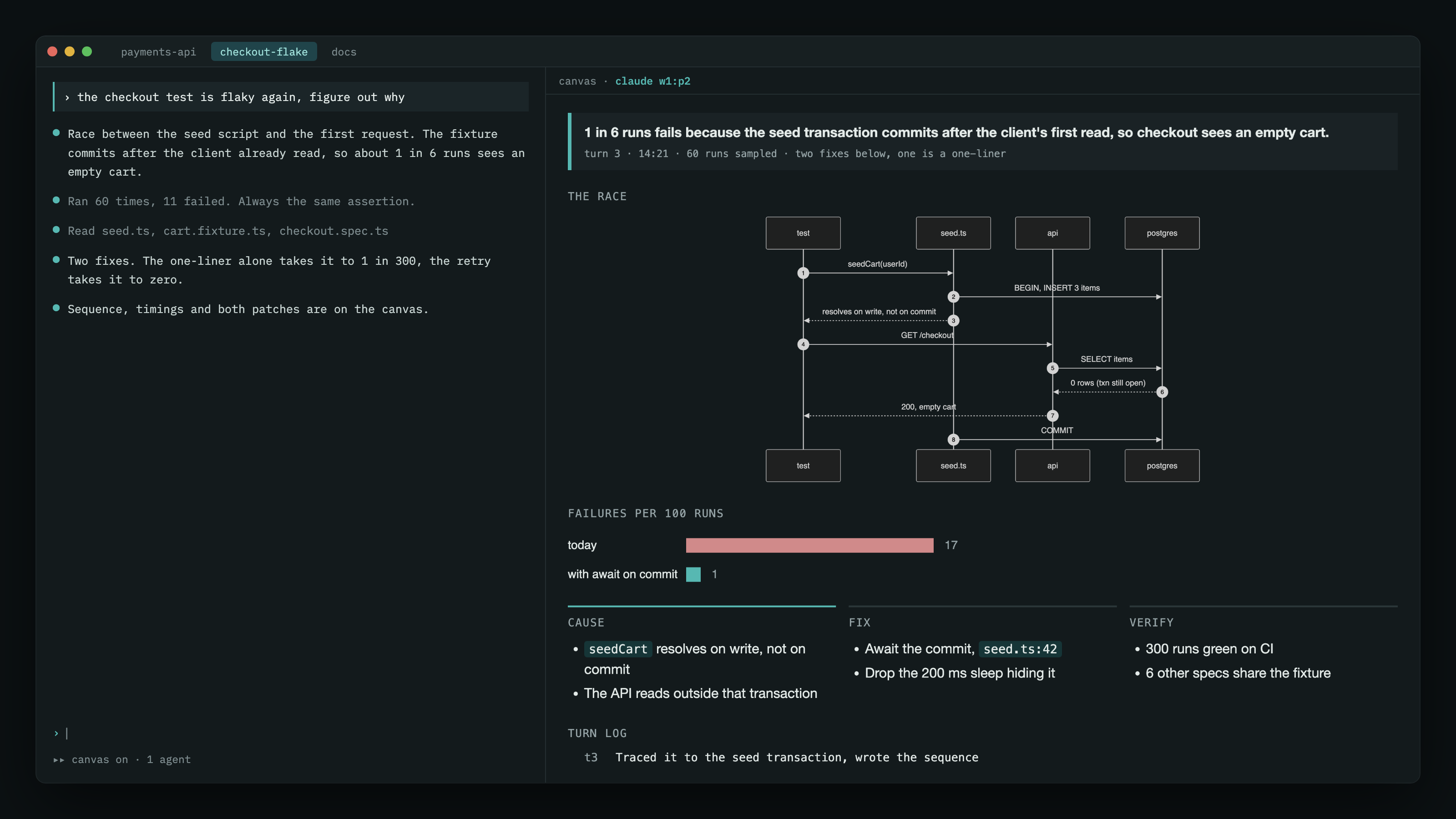The image size is (1456, 819).
Task: Click the '0 rows (txn still open)' label
Action: coord(1108,383)
